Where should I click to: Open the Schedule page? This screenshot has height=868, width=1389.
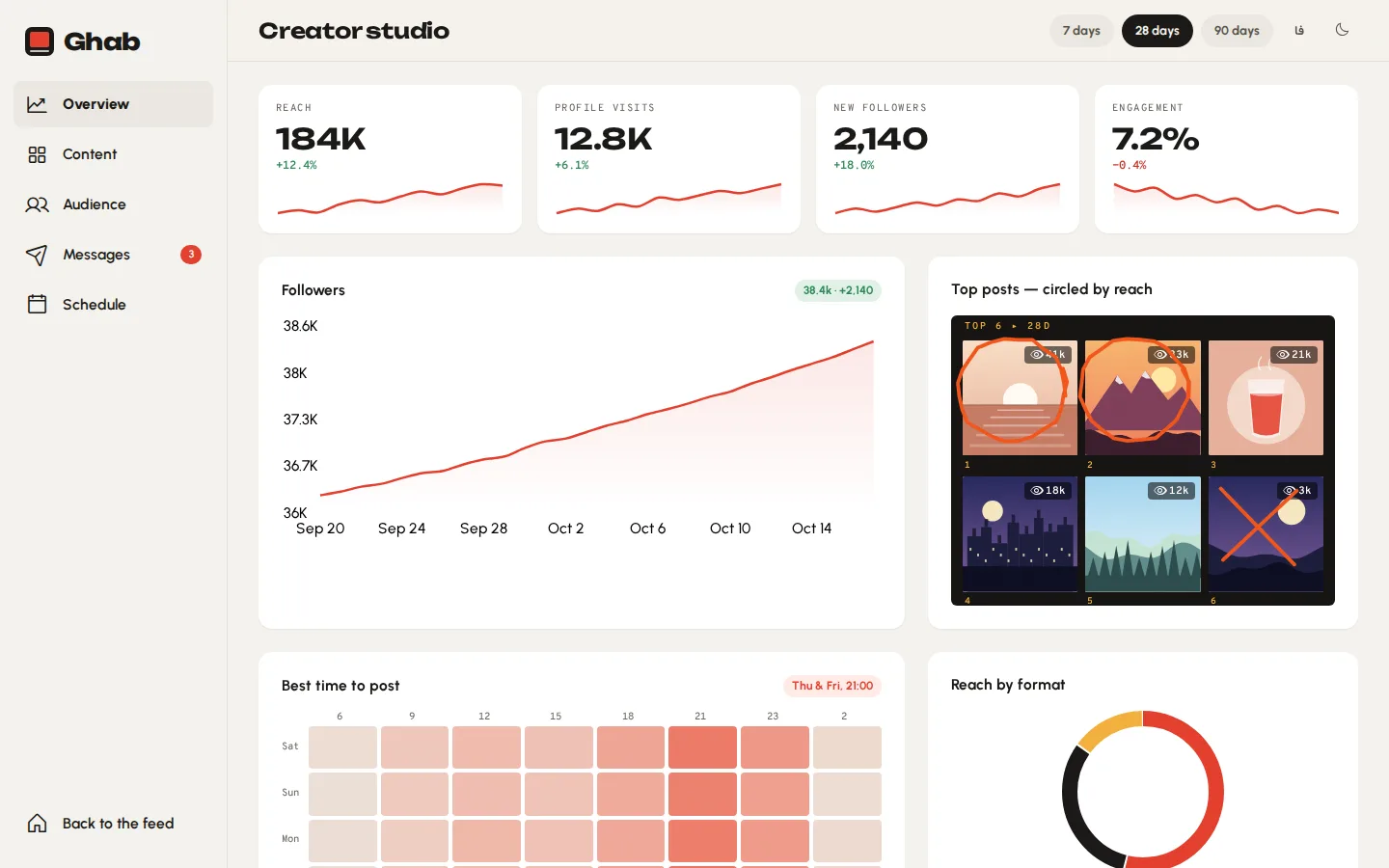[113, 305]
